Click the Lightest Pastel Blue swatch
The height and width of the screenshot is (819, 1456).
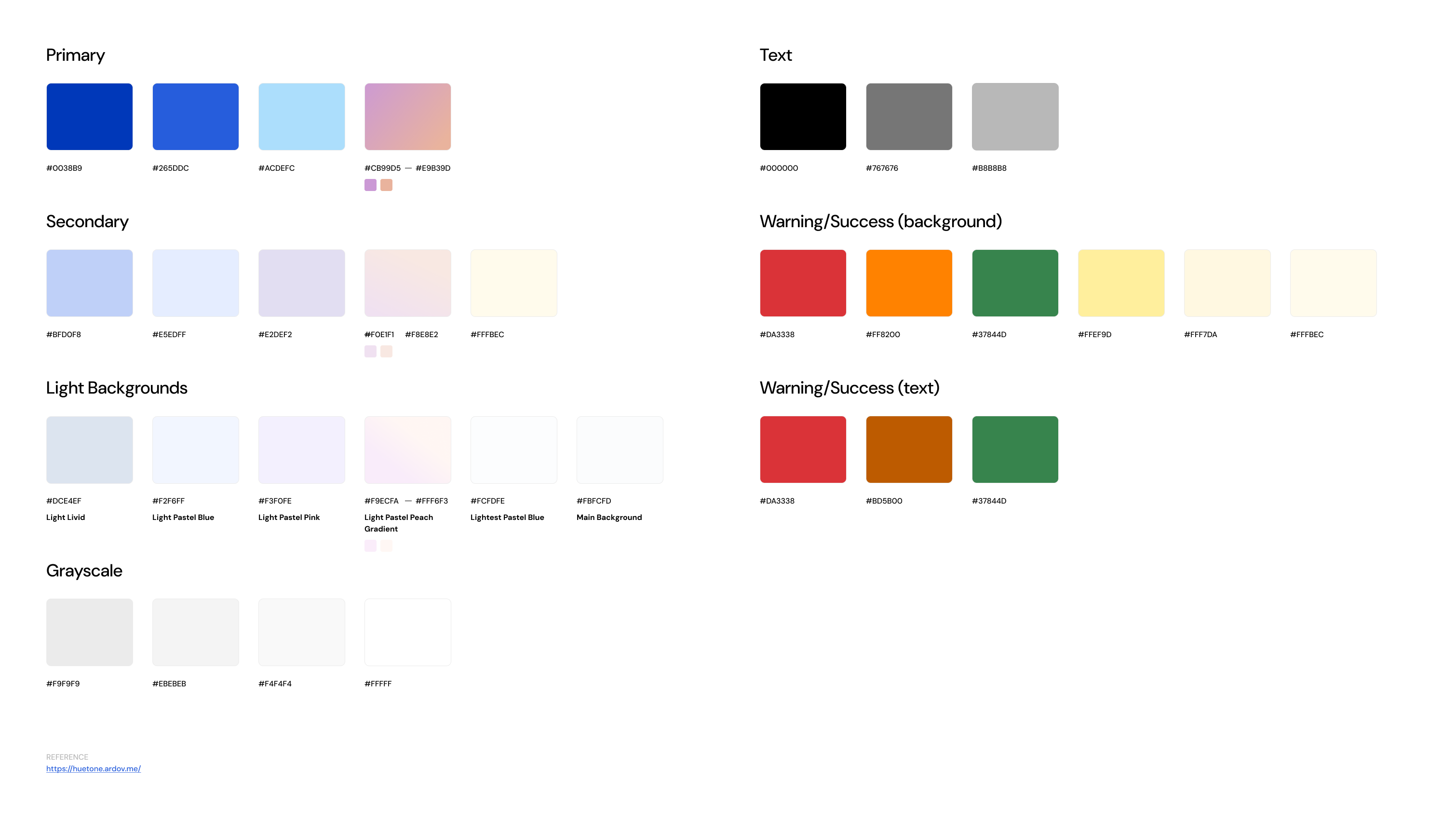coord(513,450)
